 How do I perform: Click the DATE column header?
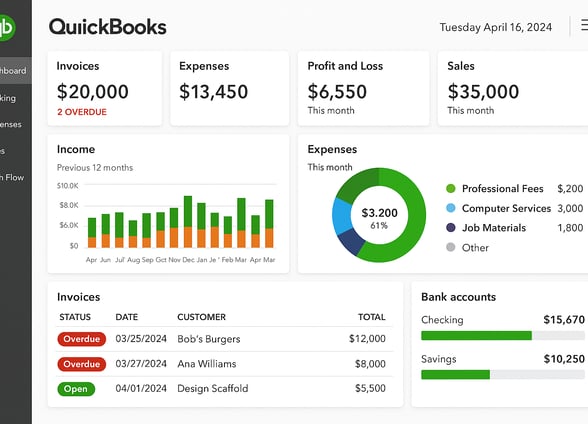click(127, 317)
